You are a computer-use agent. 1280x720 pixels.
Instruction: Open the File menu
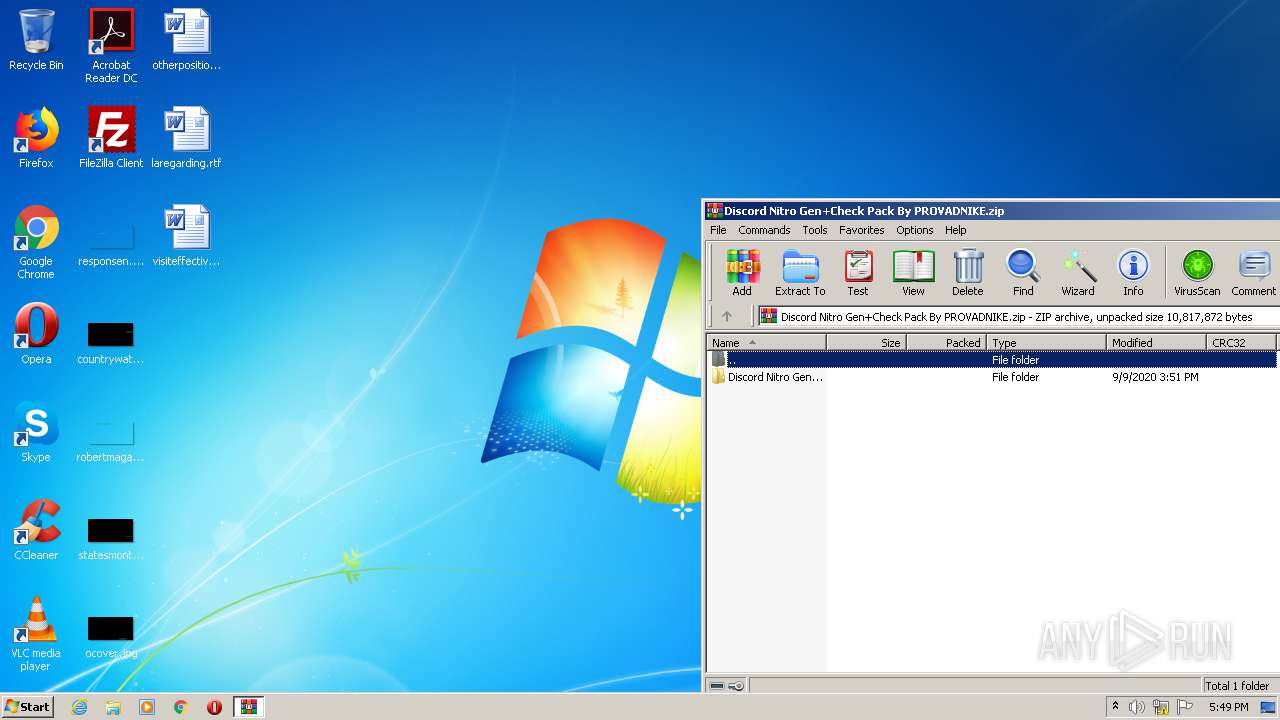pos(718,230)
